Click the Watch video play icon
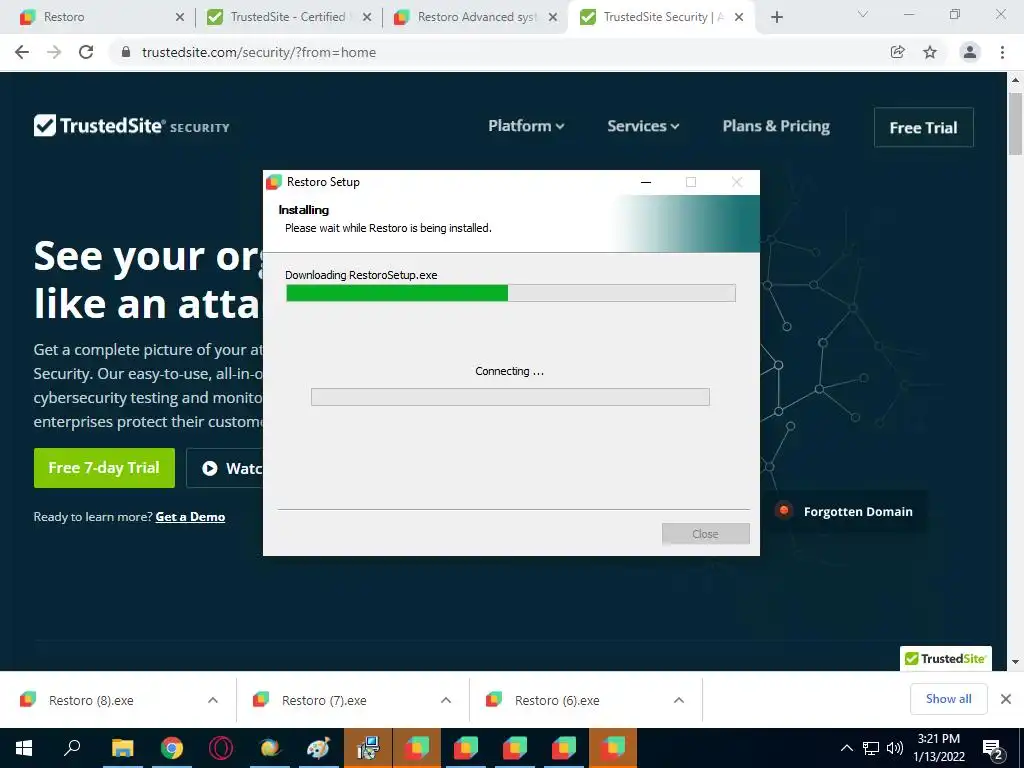 (x=210, y=468)
